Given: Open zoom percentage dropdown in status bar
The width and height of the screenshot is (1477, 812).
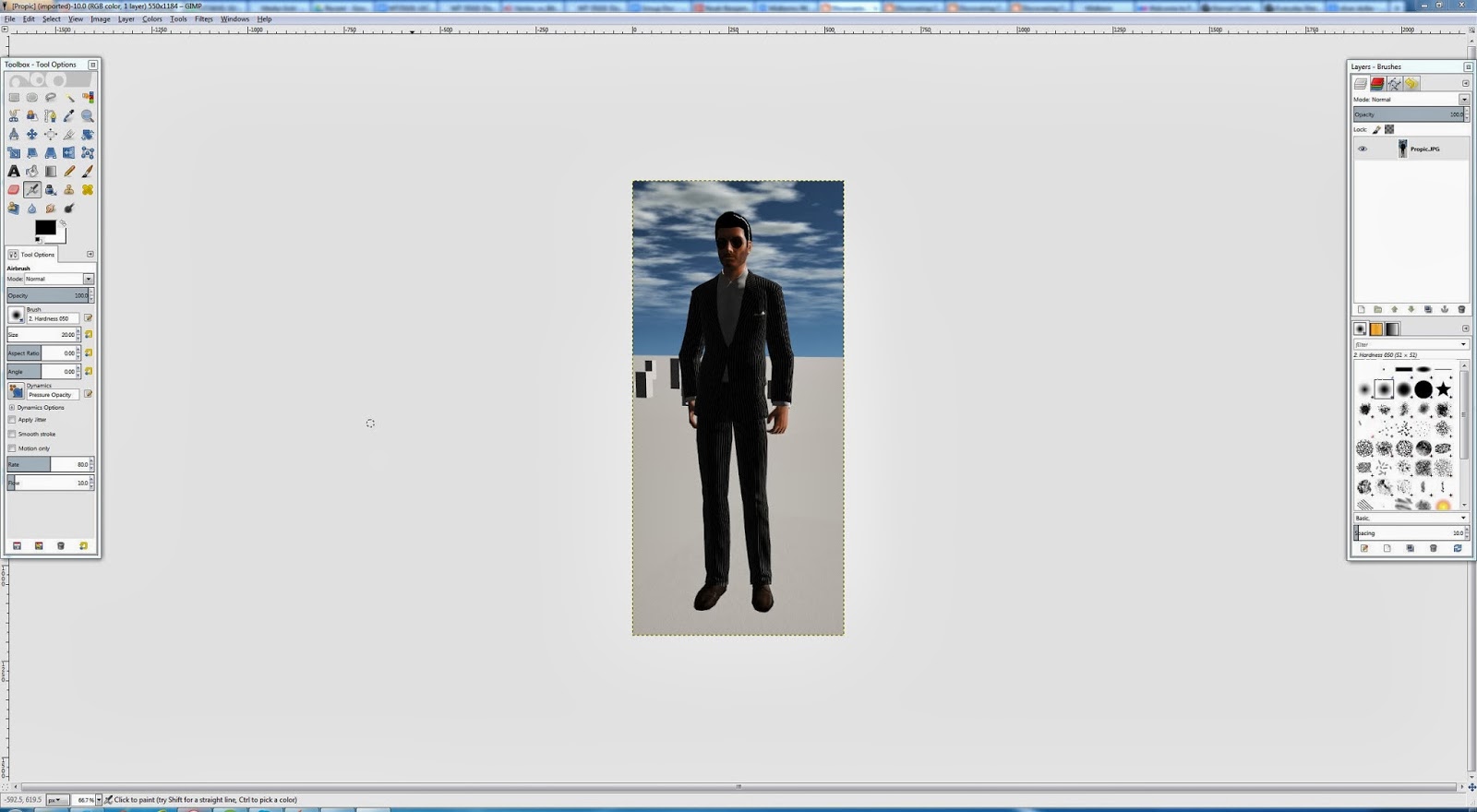Looking at the screenshot, I should [99, 800].
